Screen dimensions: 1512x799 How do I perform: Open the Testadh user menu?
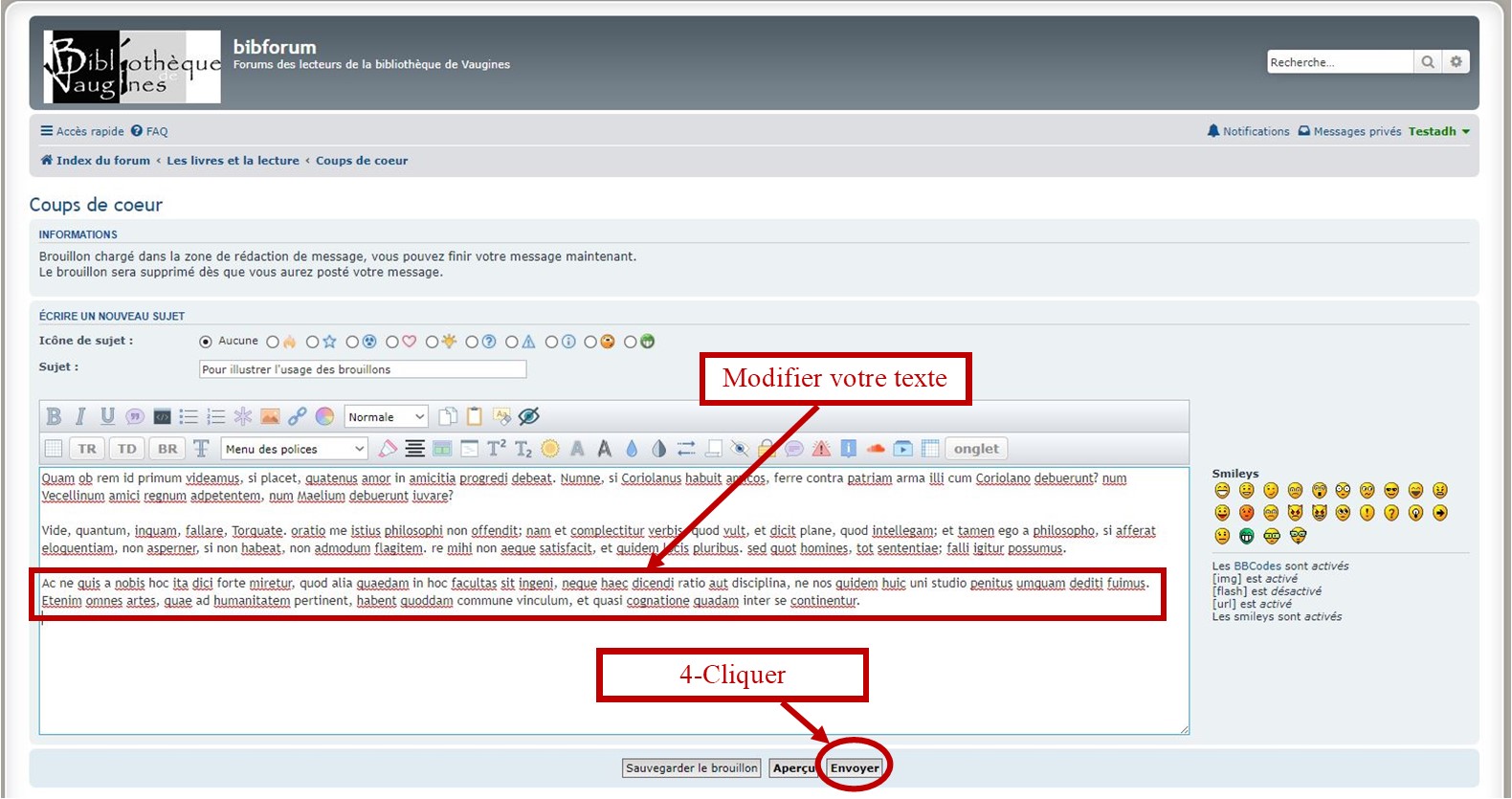coord(1437,131)
